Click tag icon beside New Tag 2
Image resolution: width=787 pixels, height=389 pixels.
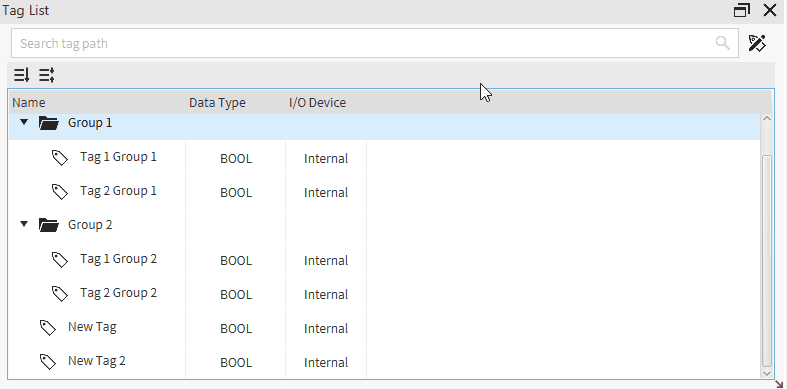point(48,362)
